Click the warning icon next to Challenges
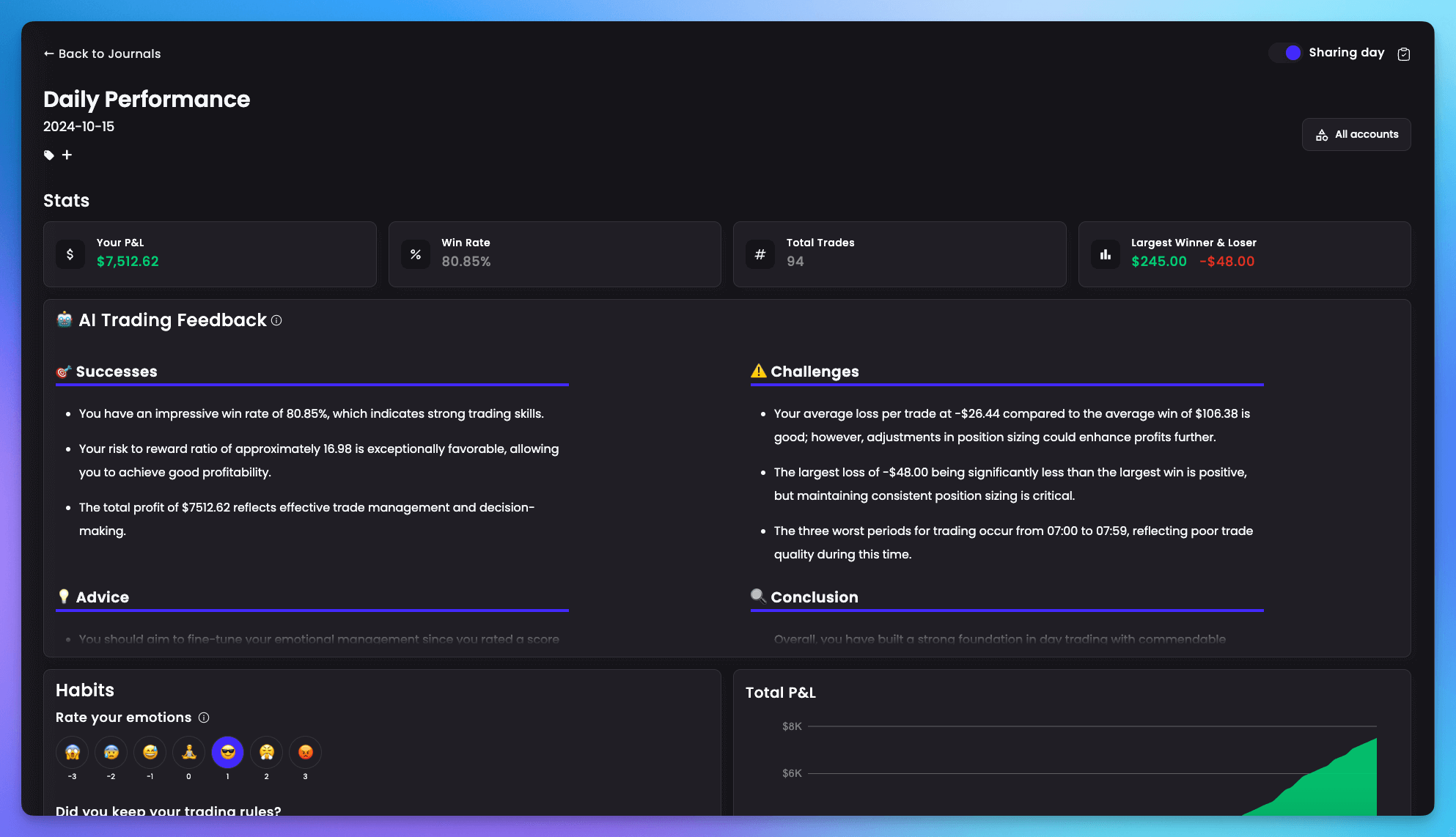1456x837 pixels. click(759, 372)
